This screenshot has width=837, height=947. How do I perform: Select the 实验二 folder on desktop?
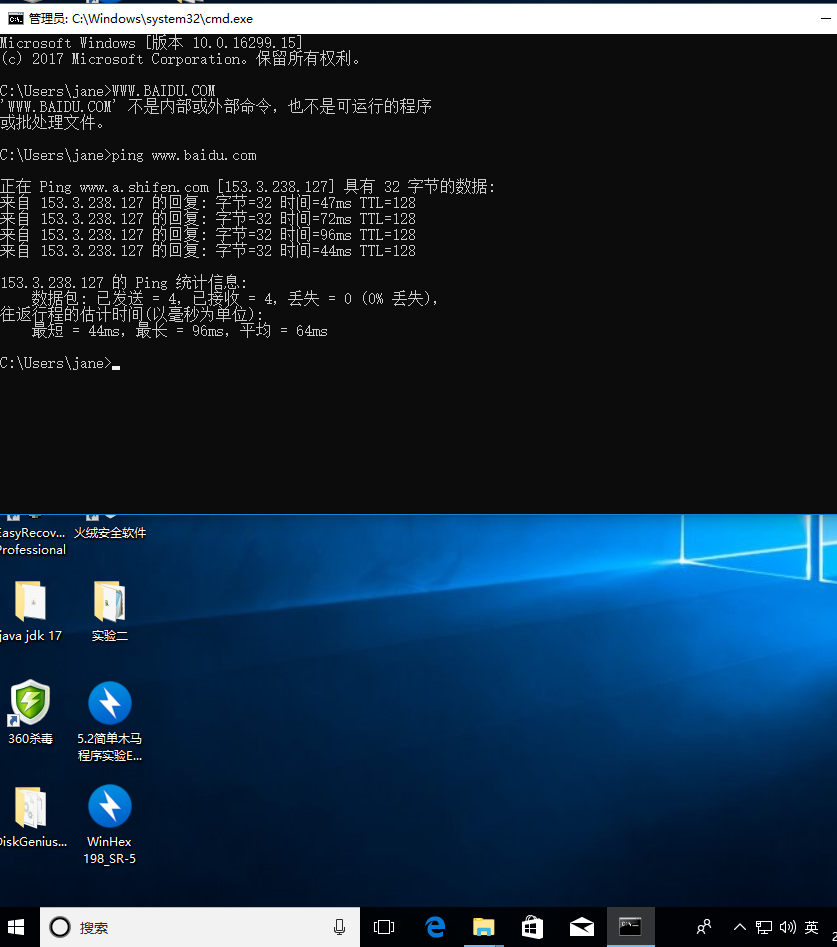pos(110,602)
